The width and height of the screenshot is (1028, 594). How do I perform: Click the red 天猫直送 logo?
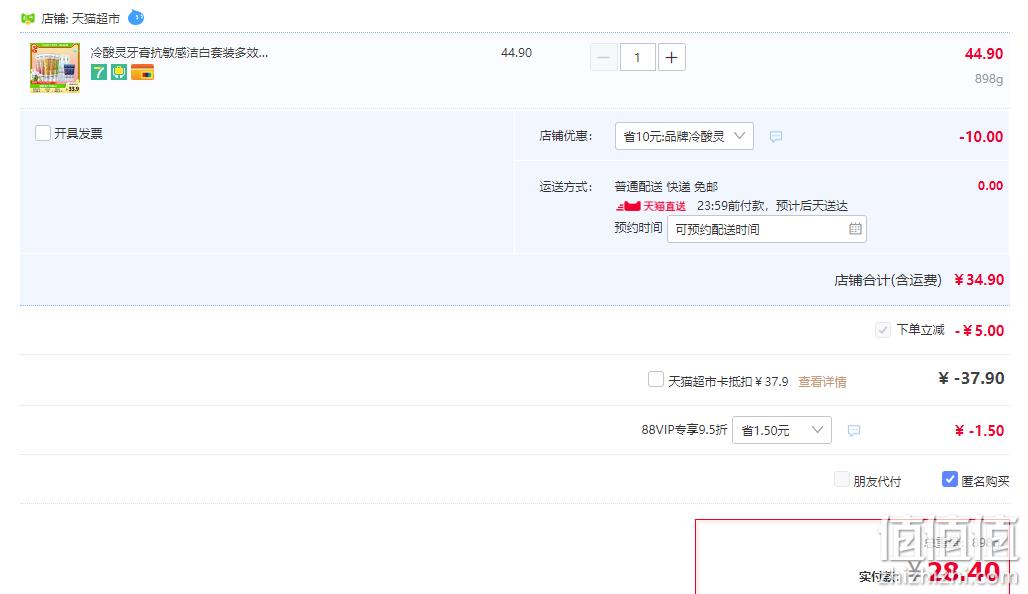click(x=651, y=206)
